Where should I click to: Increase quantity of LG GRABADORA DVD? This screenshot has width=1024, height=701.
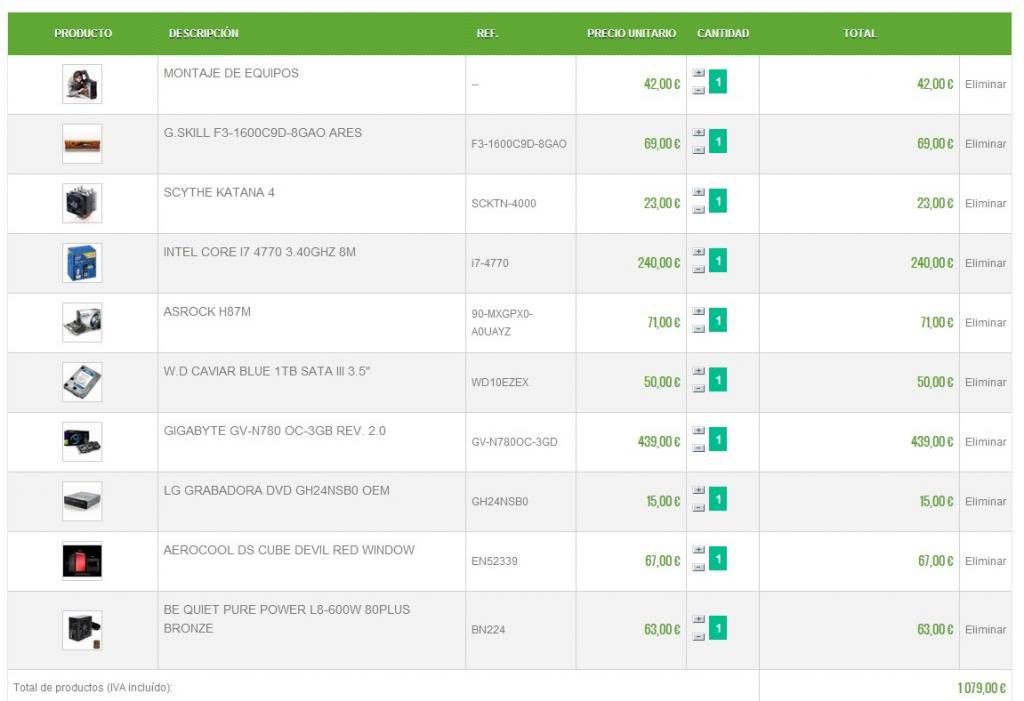(699, 490)
